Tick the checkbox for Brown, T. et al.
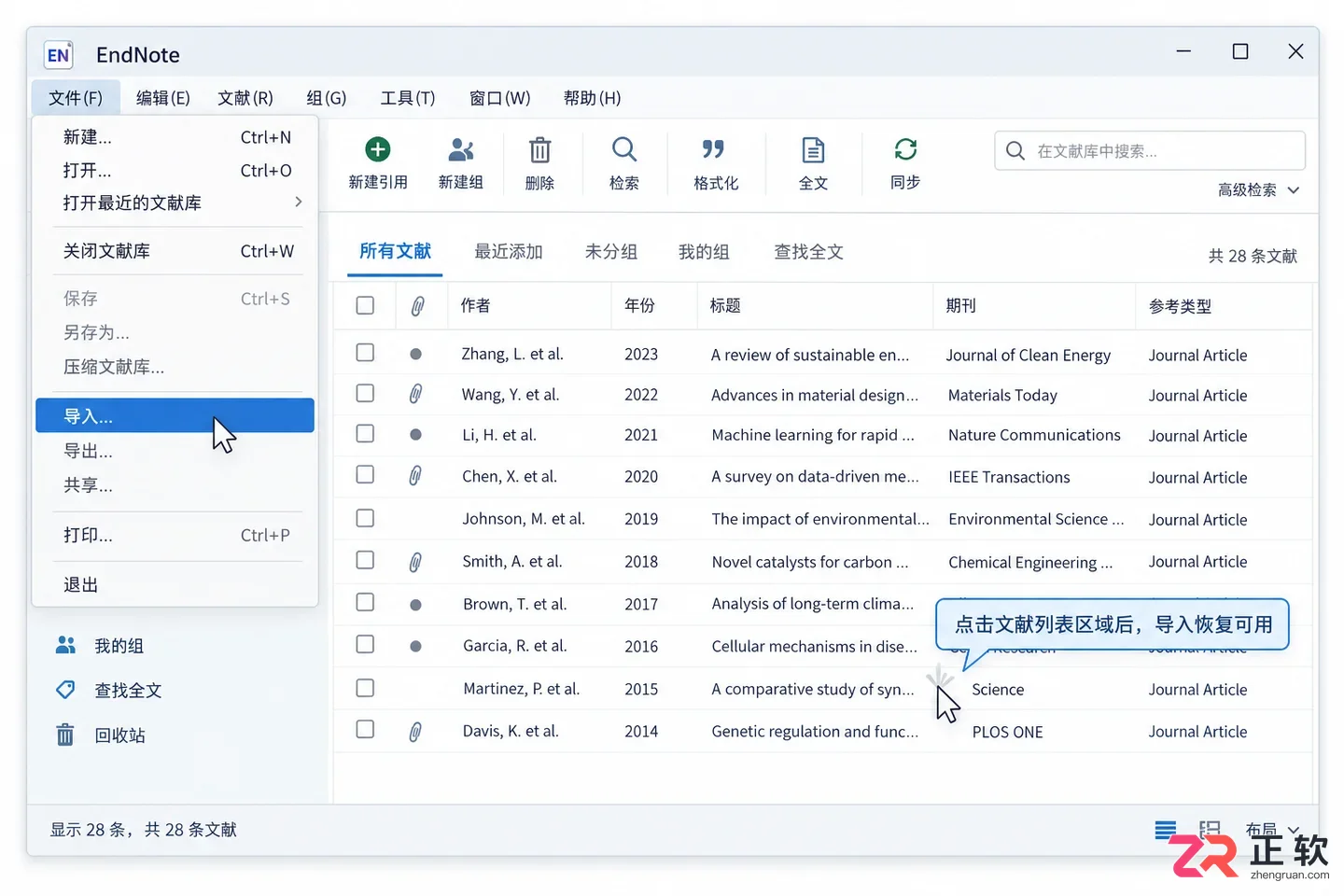The image size is (1344, 896). point(365,603)
